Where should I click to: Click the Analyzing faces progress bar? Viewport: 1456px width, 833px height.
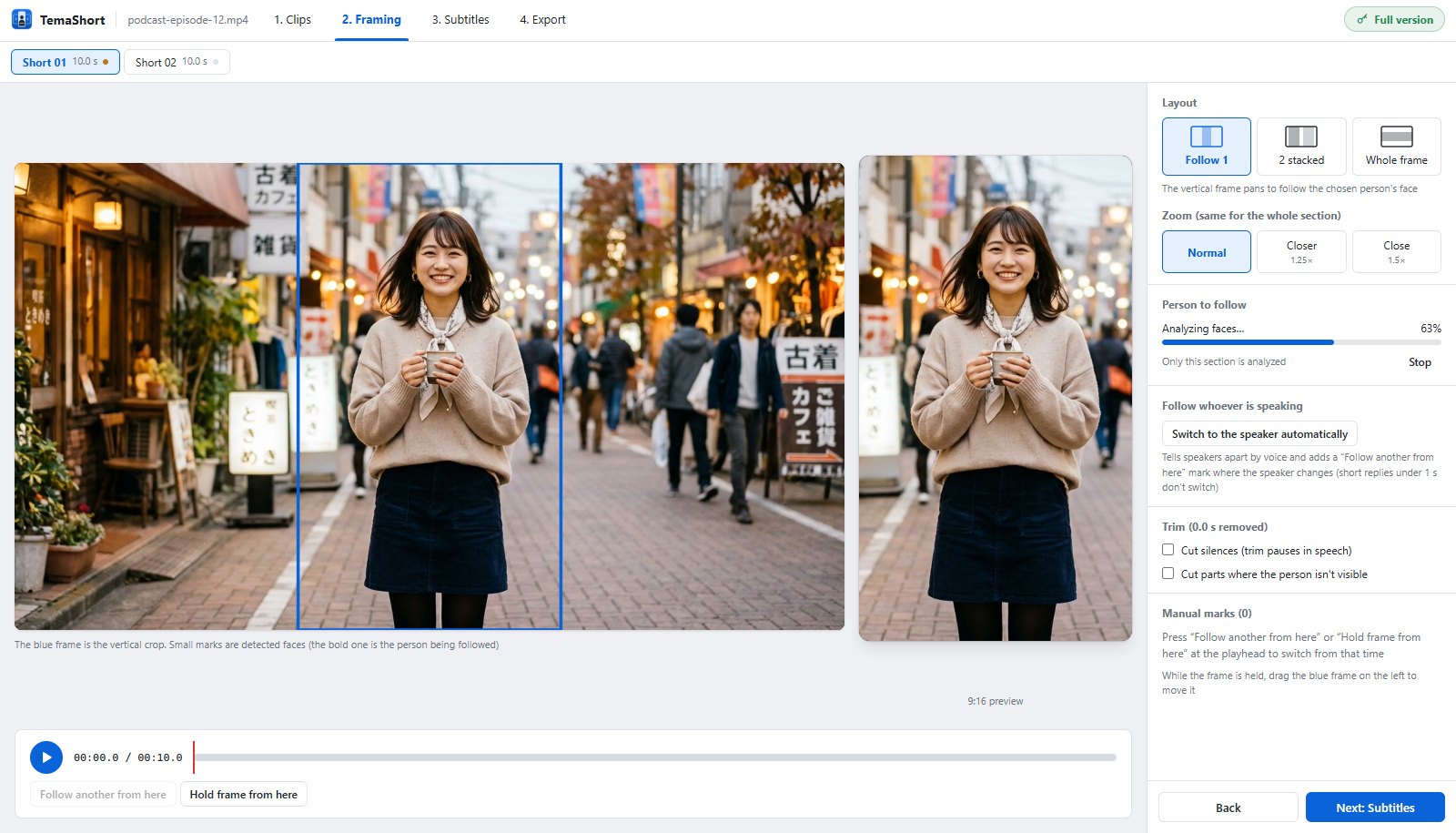[1301, 342]
